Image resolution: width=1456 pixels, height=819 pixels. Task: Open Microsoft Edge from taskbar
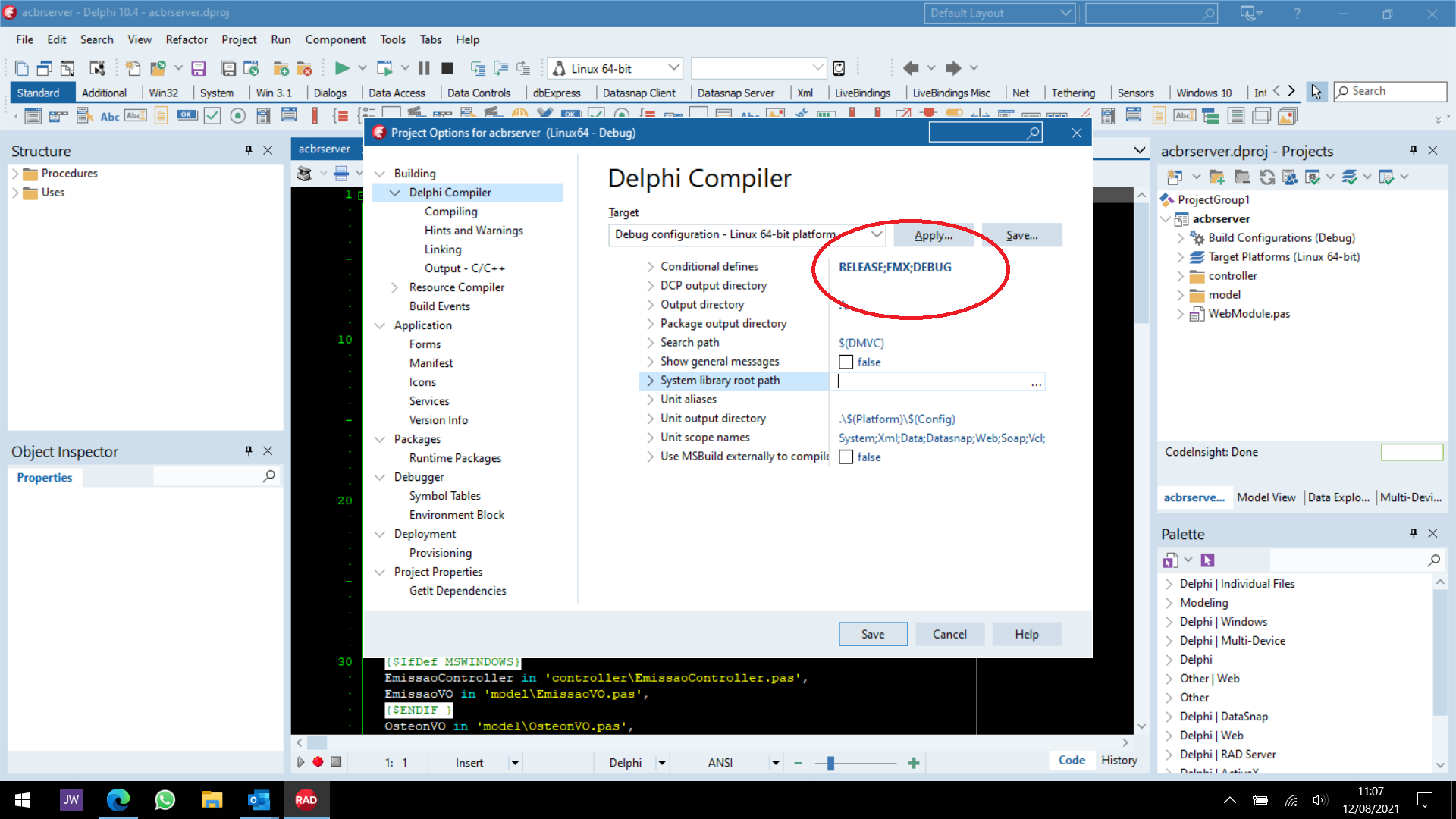pos(118,799)
